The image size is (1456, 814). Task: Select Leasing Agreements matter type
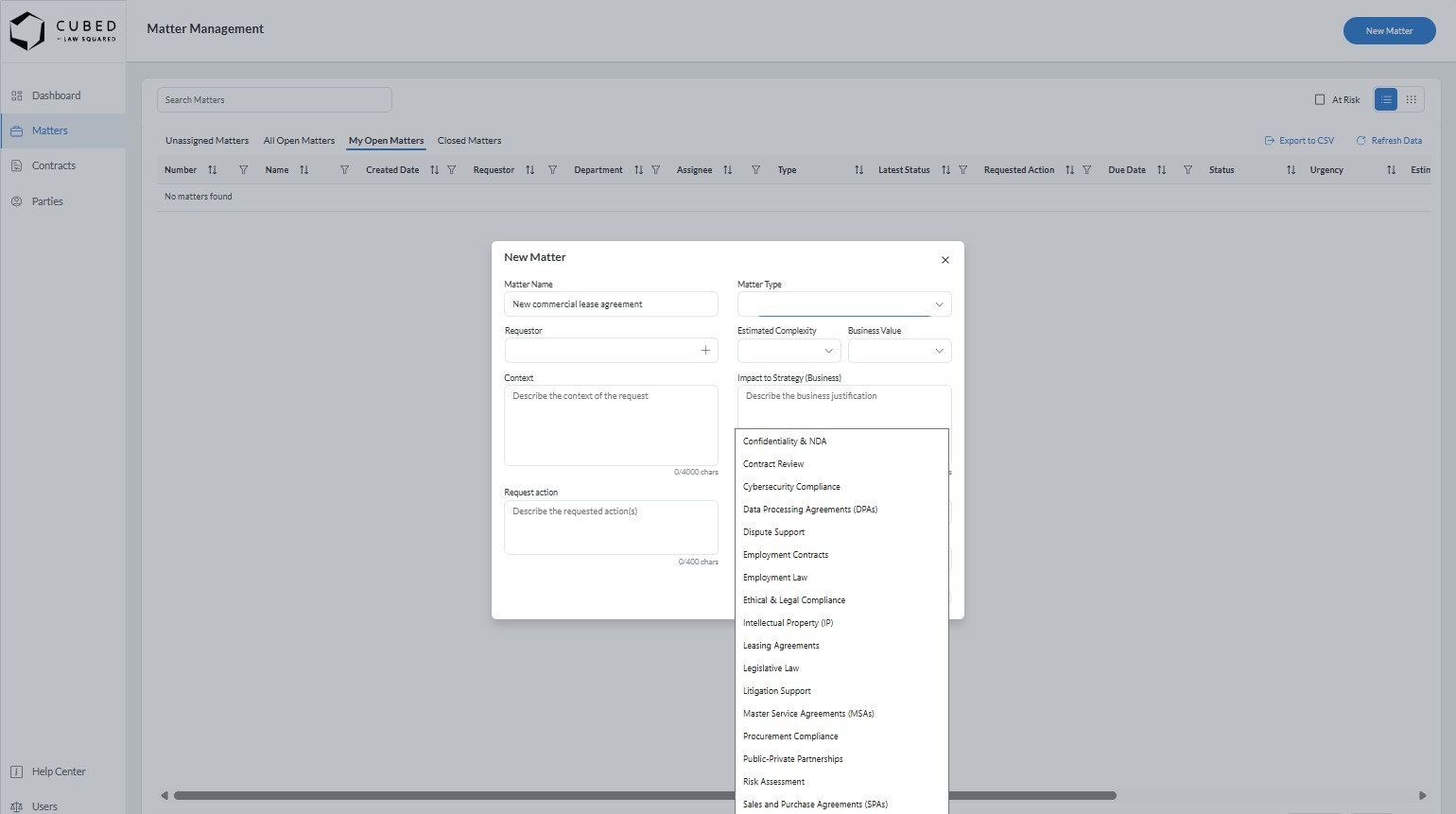tap(841, 646)
